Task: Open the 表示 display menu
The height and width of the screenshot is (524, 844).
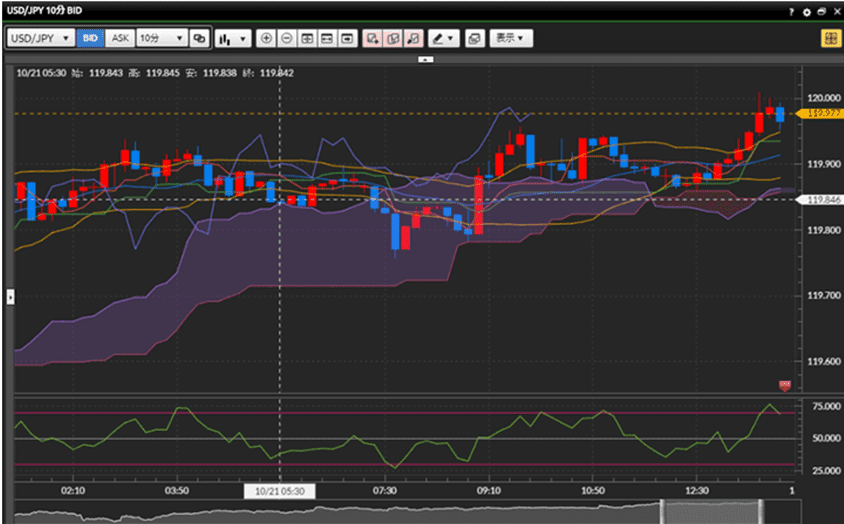Action: click(x=511, y=38)
